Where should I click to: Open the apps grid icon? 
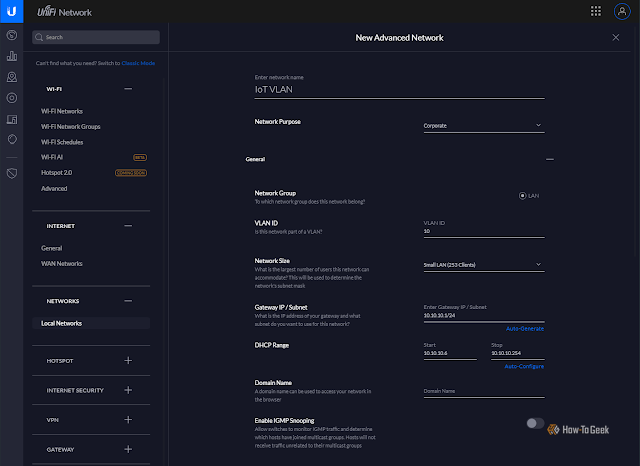(596, 11)
